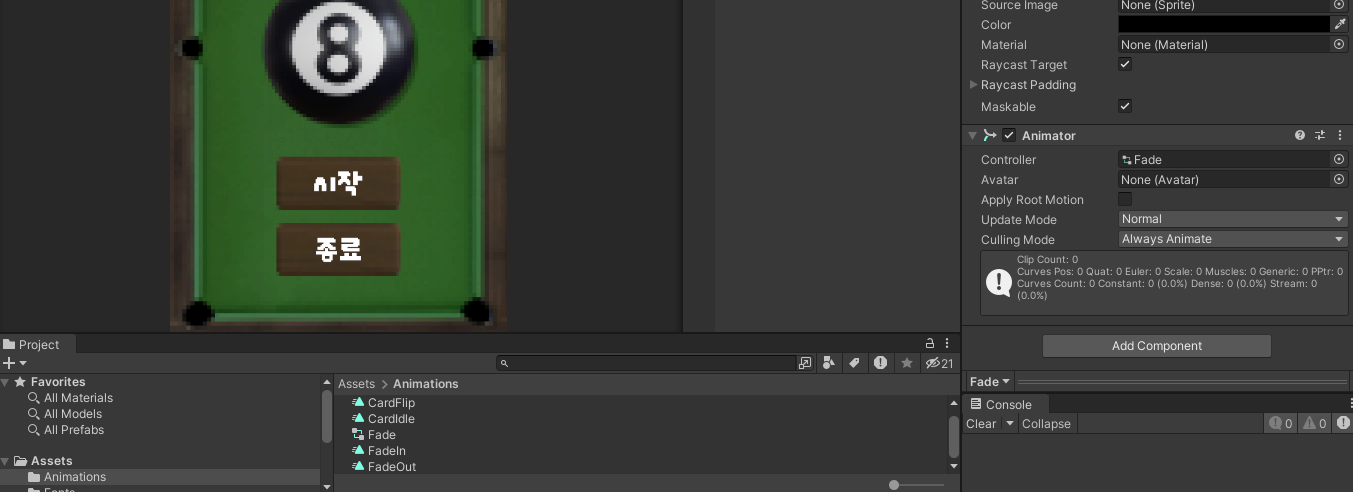Collapse the Favorites tree section
The width and height of the screenshot is (1353, 492).
tap(6, 382)
